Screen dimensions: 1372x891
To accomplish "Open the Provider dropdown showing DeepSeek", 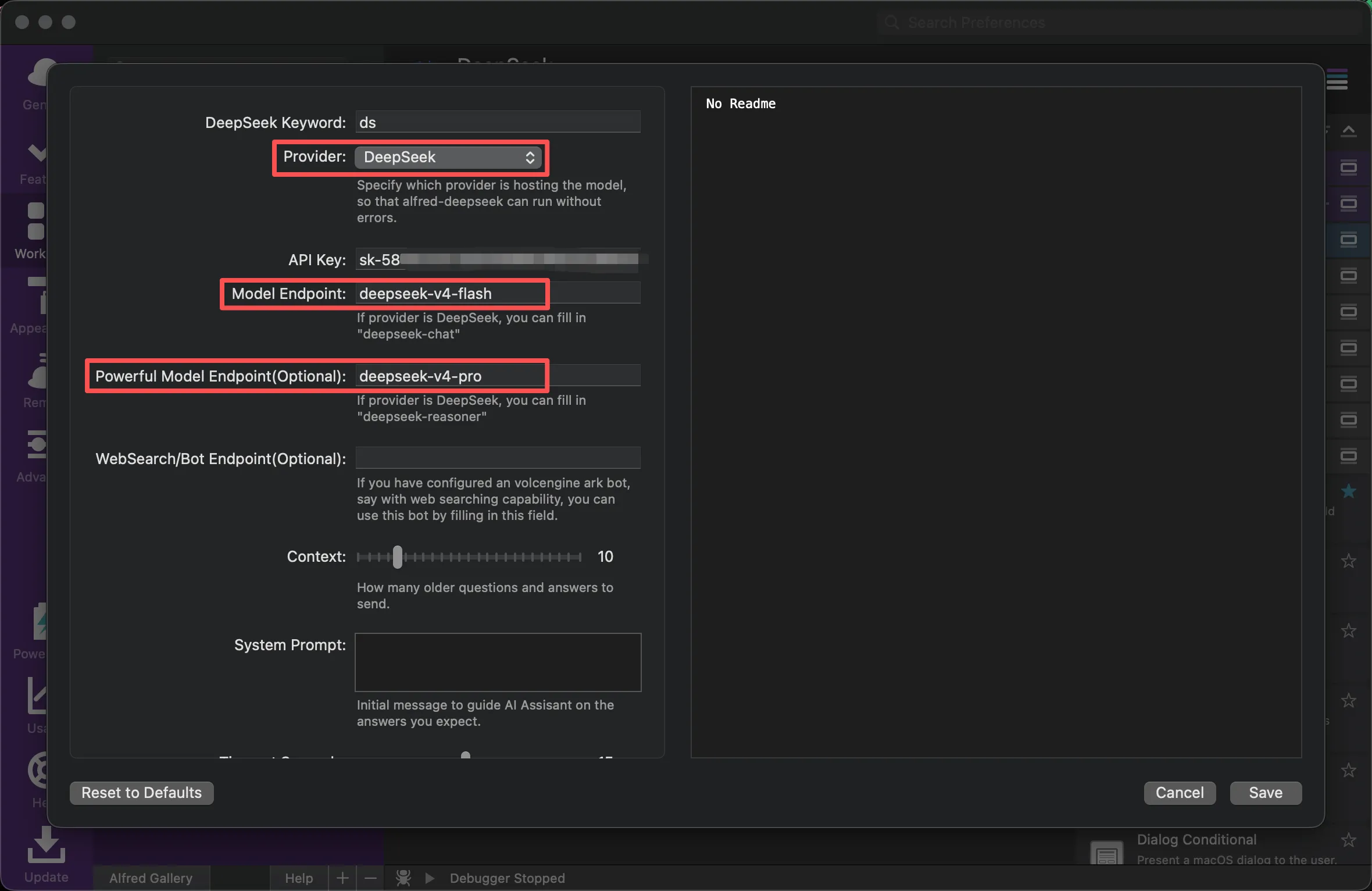I will pyautogui.click(x=448, y=157).
